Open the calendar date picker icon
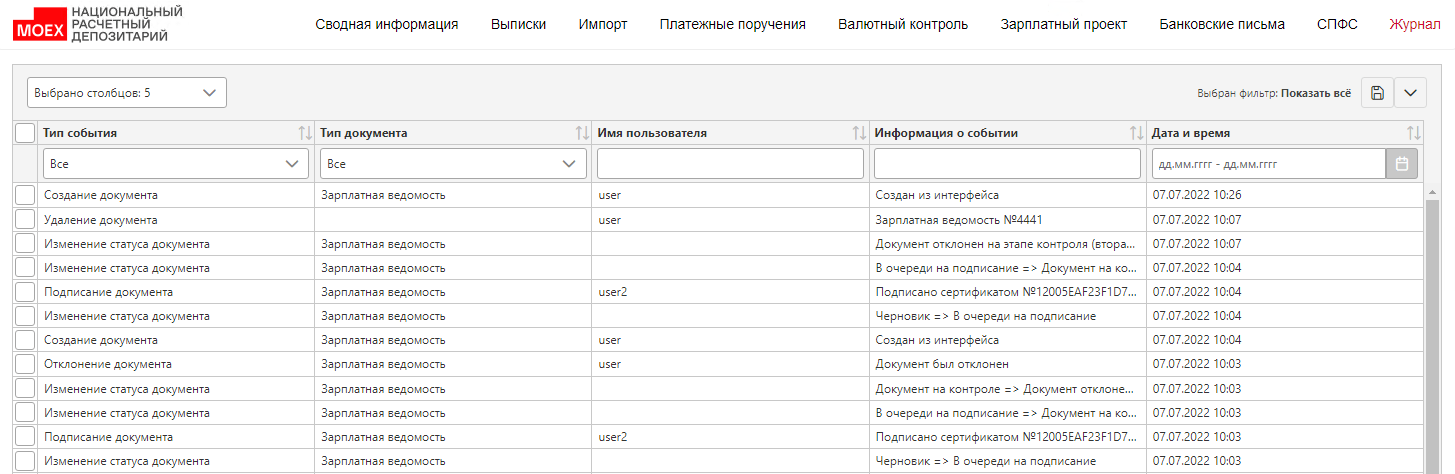Image resolution: width=1455 pixels, height=474 pixels. (x=1401, y=163)
